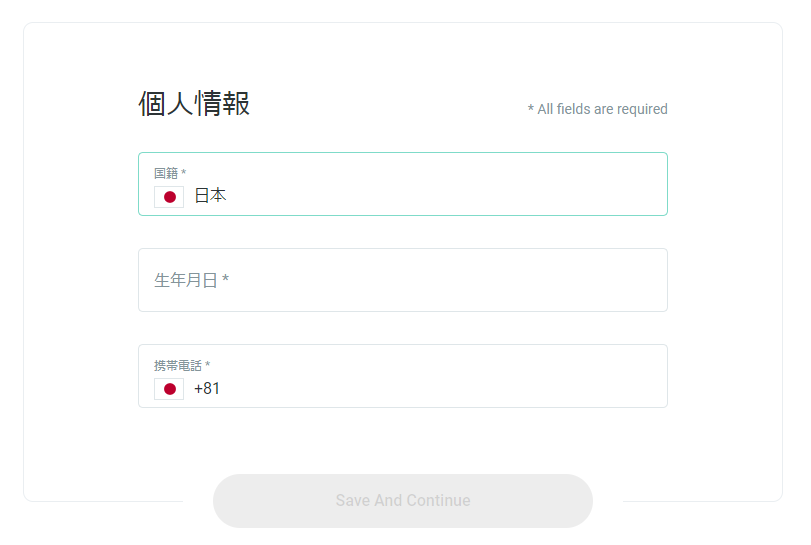Click the Japan flag in 国籍 field
Image resolution: width=811 pixels, height=545 pixels.
pyautogui.click(x=169, y=196)
